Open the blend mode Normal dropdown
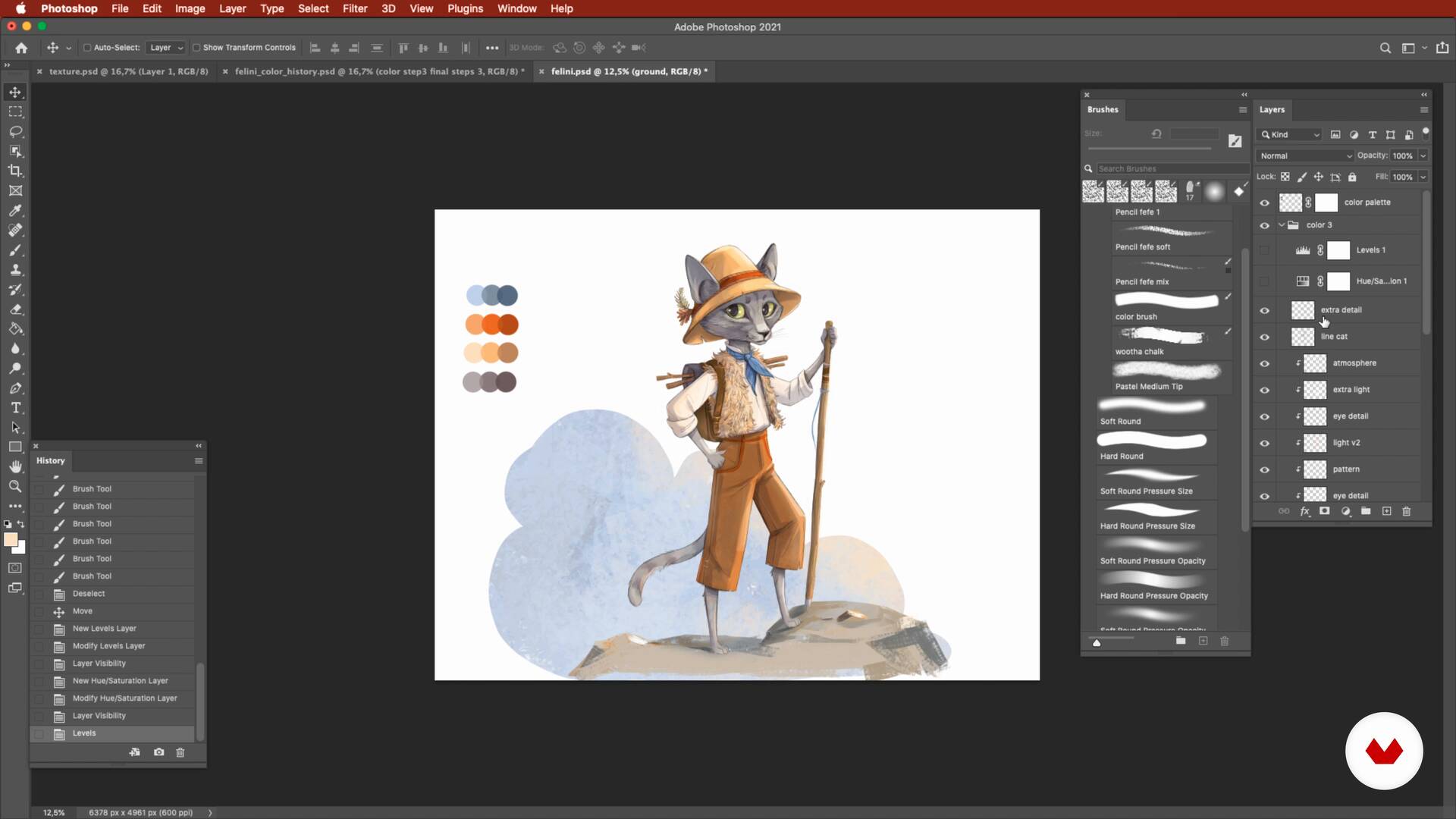The width and height of the screenshot is (1456, 819). pos(1305,155)
